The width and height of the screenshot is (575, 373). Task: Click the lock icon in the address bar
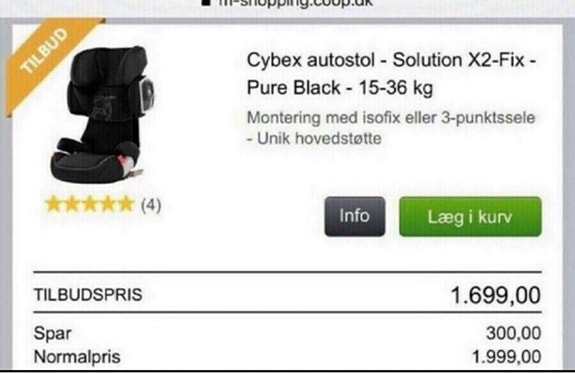point(206,2)
